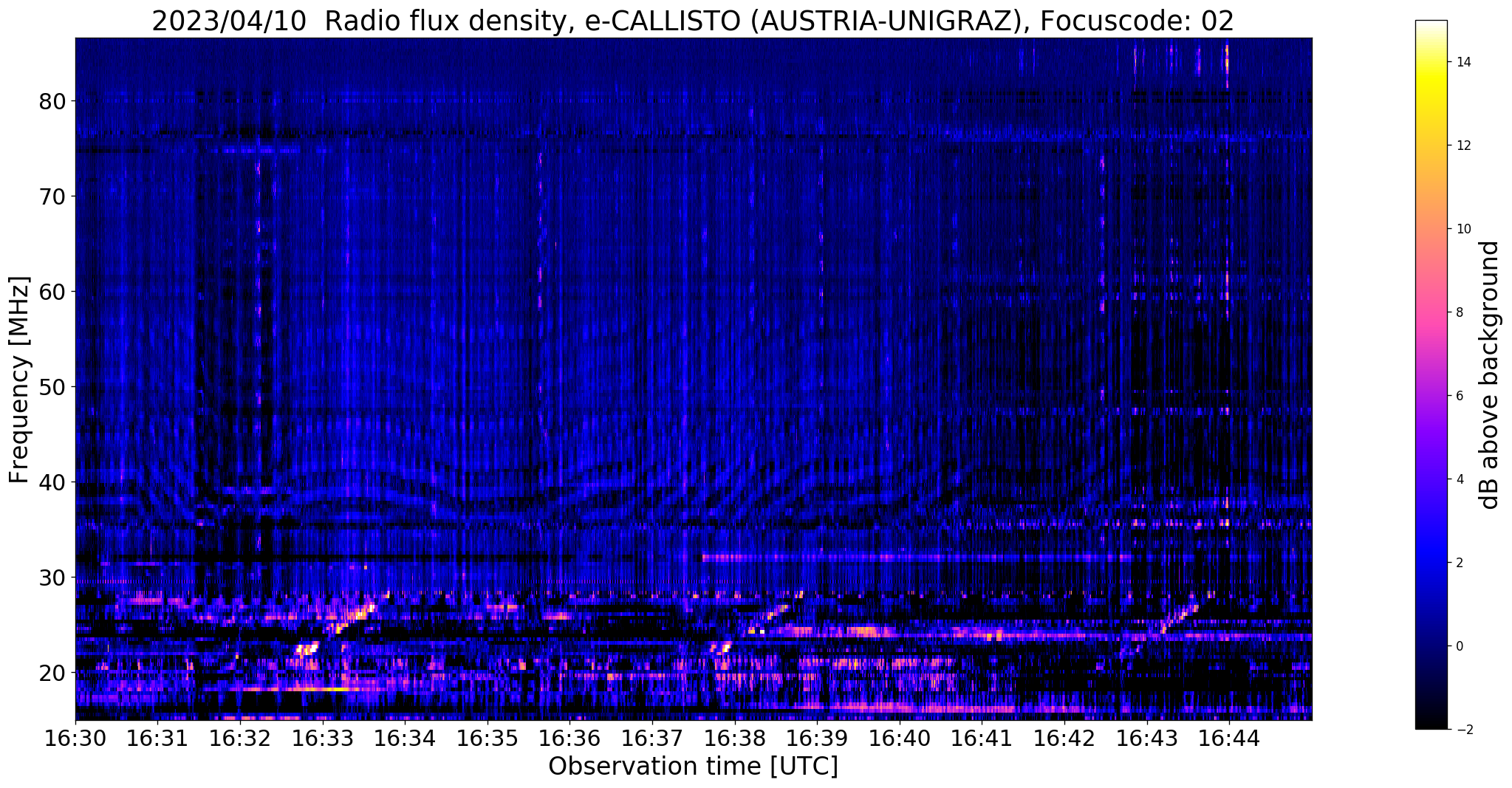This screenshot has height=788, width=1512.
Task: Click the Frequency [MHz] axis label
Action: 19,380
